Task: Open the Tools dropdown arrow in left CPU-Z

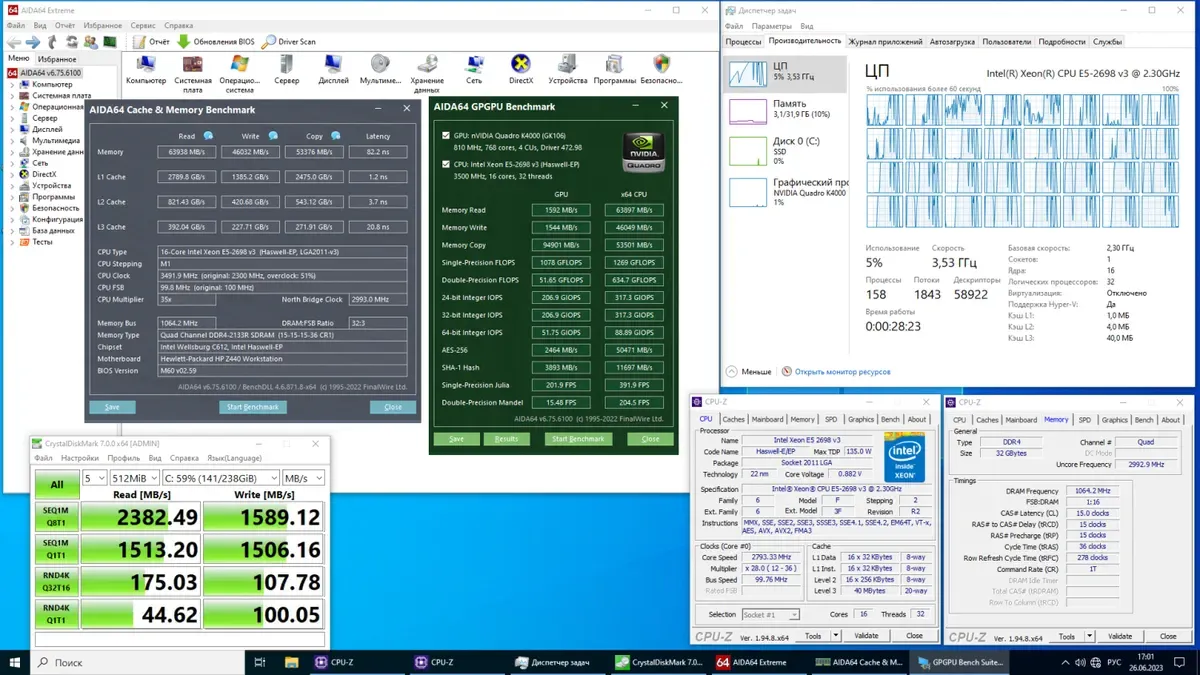Action: 838,636
